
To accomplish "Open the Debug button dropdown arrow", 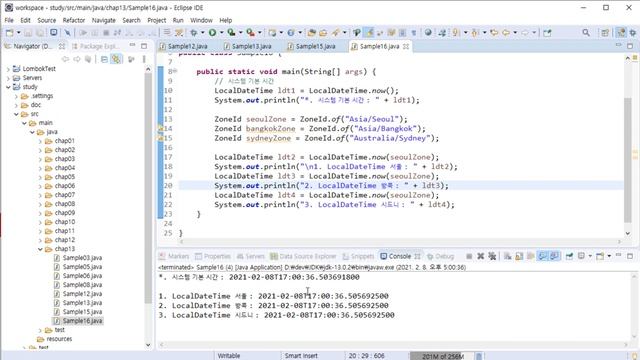I will (x=202, y=33).
